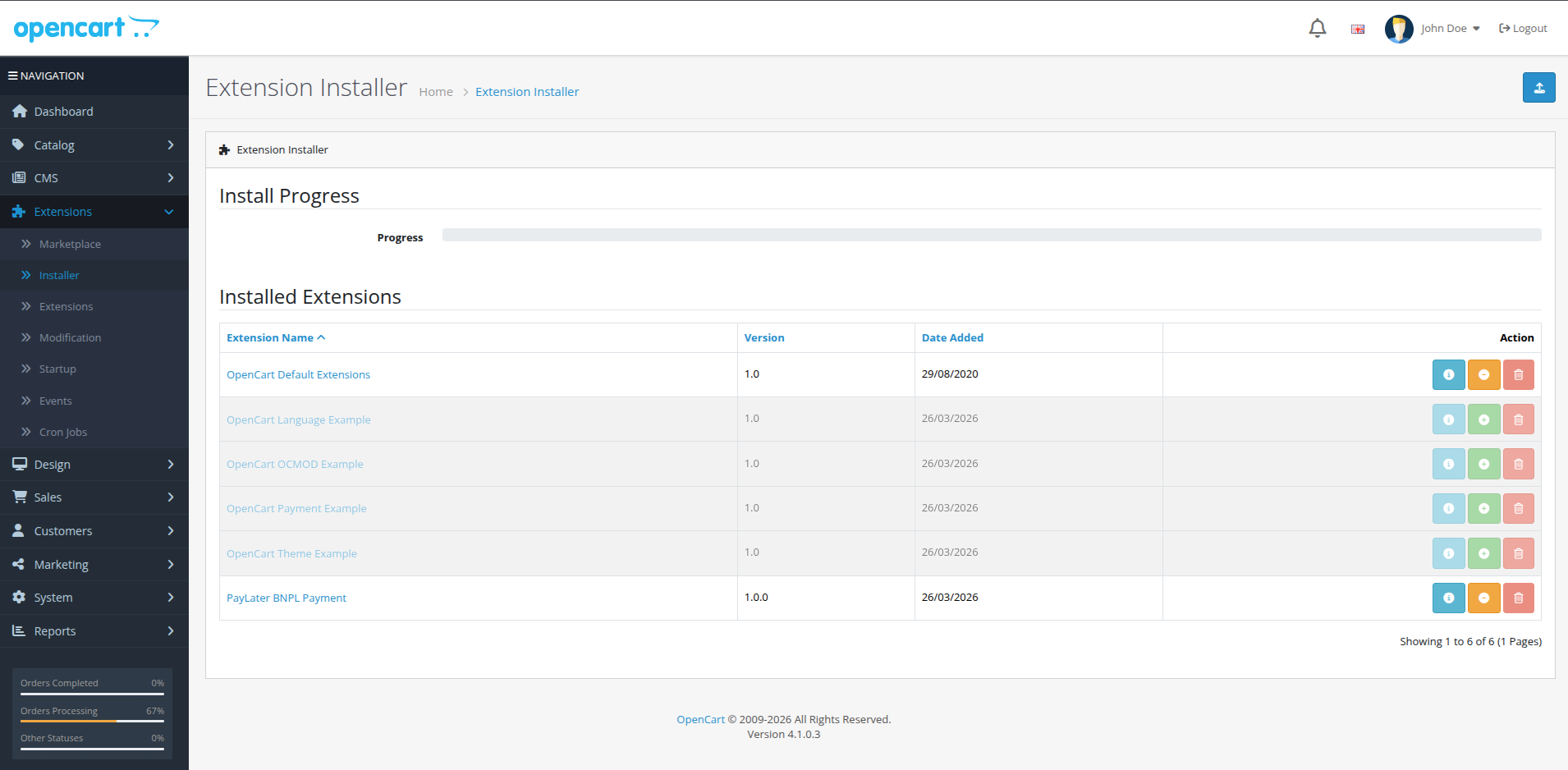Open Installer submenu item
The width and height of the screenshot is (1568, 770).
pyautogui.click(x=94, y=275)
